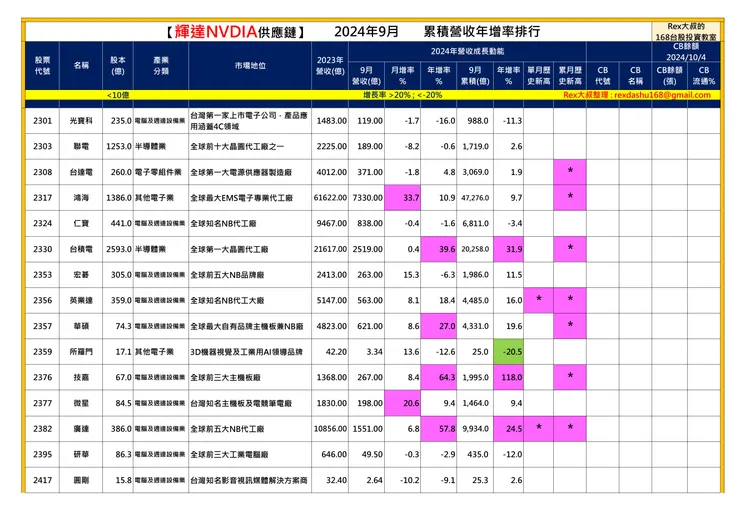The image size is (740, 523).
Task: Click the 微星 name cell
Action: (81, 403)
